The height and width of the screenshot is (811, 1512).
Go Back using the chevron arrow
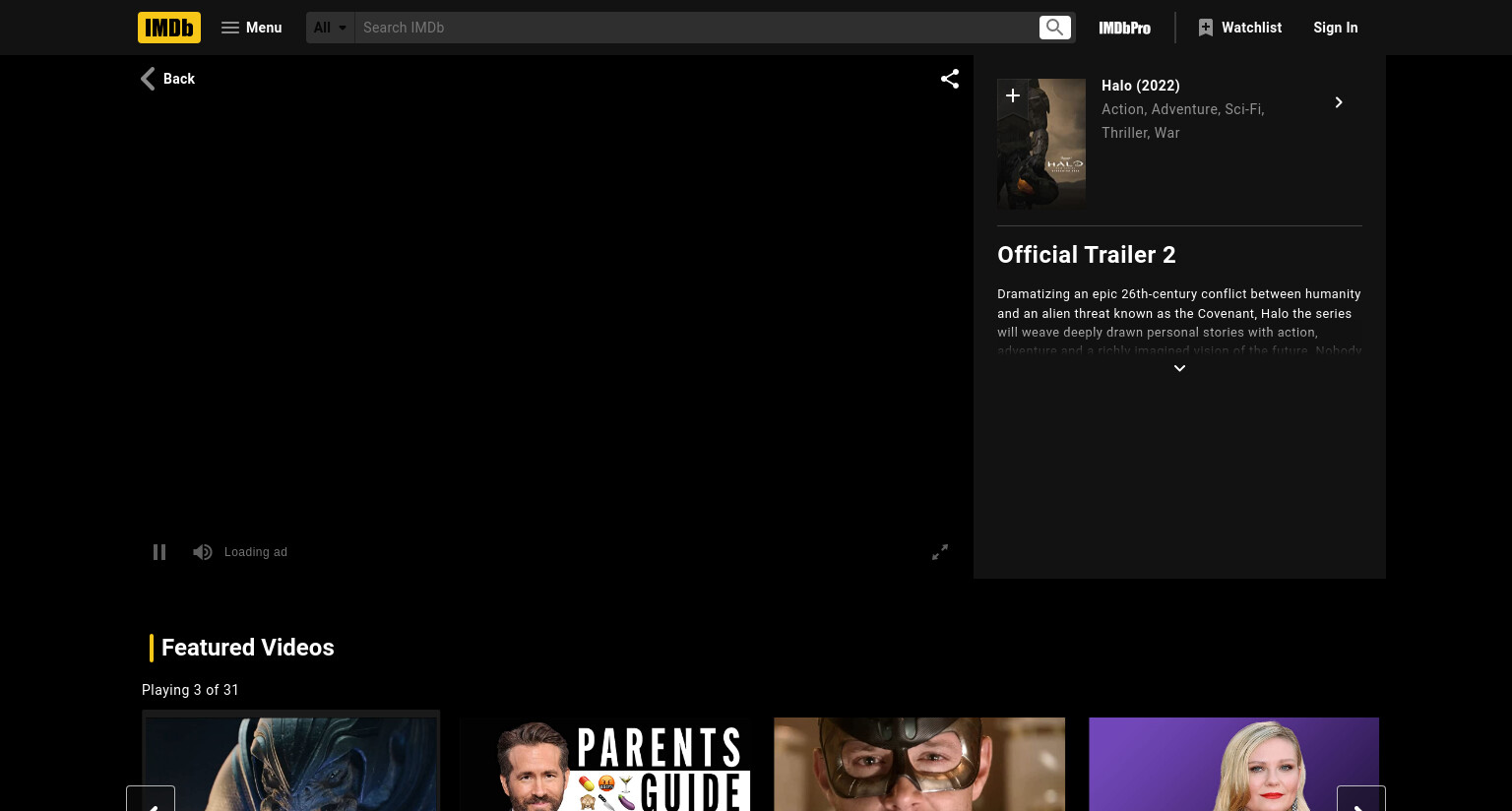167,79
